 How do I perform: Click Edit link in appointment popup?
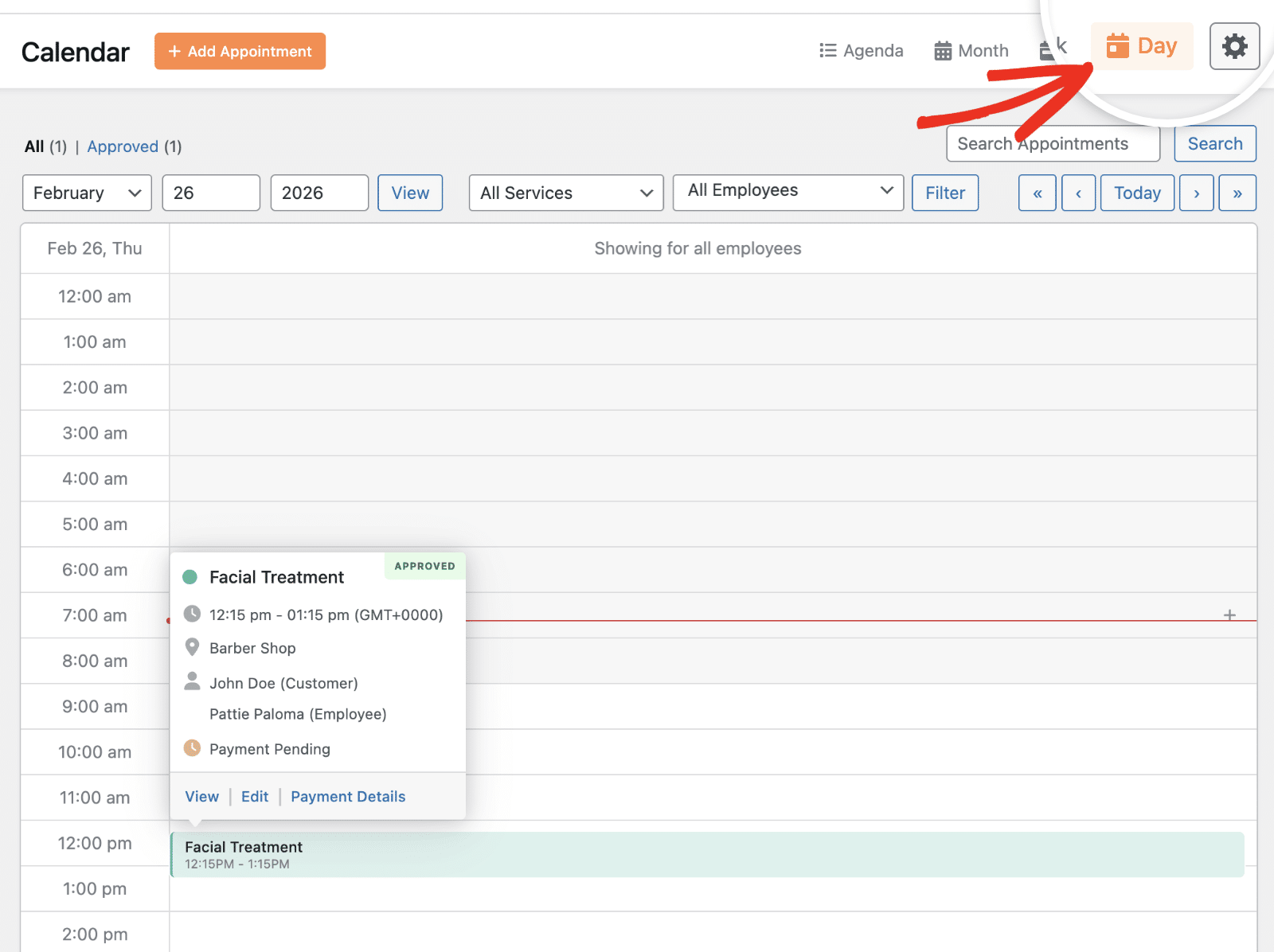[255, 797]
